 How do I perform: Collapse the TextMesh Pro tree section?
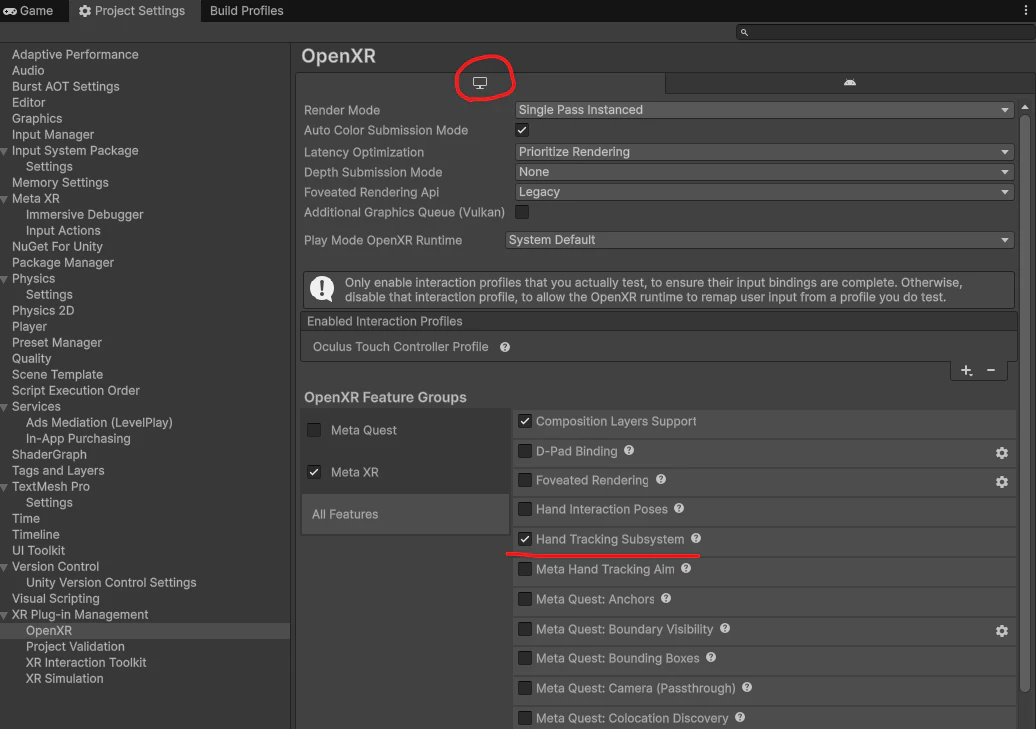click(5, 487)
